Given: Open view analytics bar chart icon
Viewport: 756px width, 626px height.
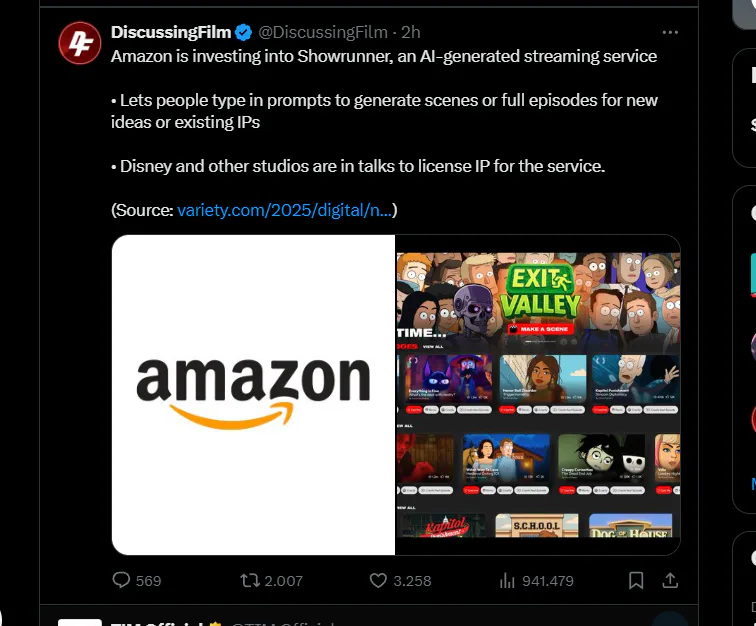Looking at the screenshot, I should point(507,580).
